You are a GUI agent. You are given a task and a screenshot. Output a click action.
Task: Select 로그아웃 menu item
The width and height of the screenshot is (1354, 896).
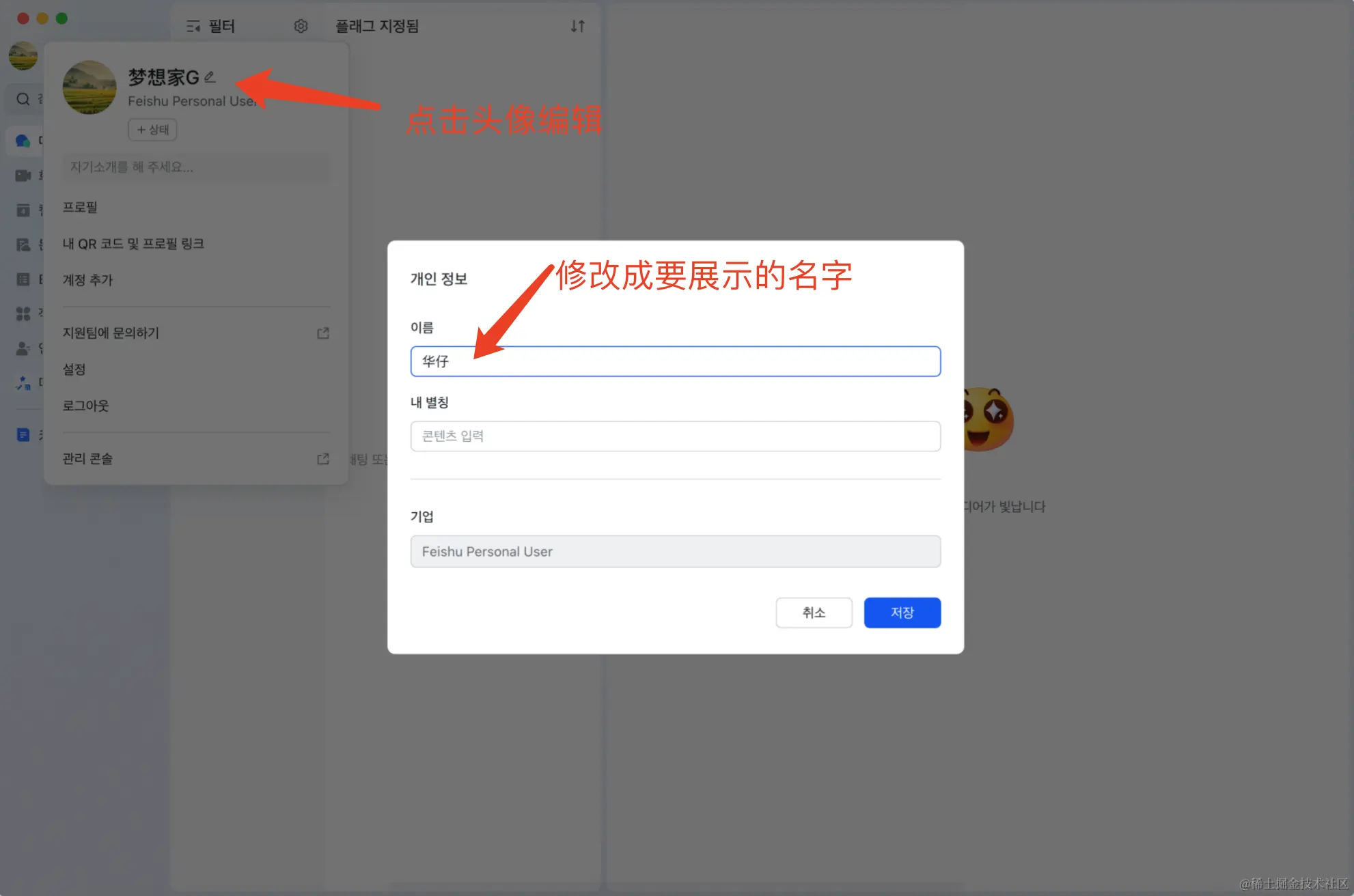tap(86, 406)
